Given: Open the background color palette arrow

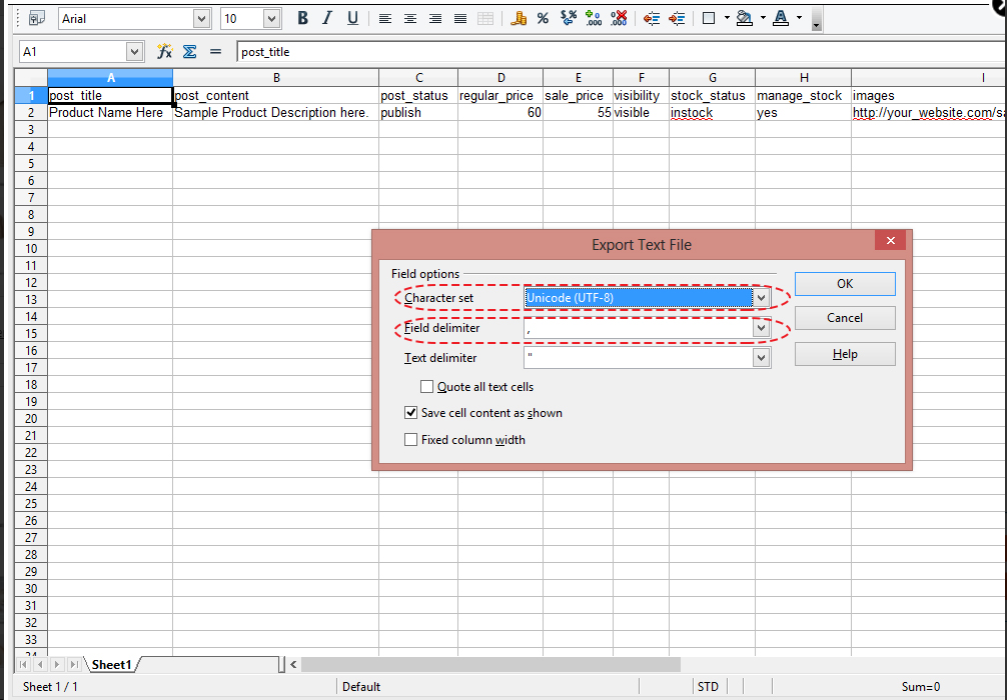Looking at the screenshot, I should click(x=763, y=18).
